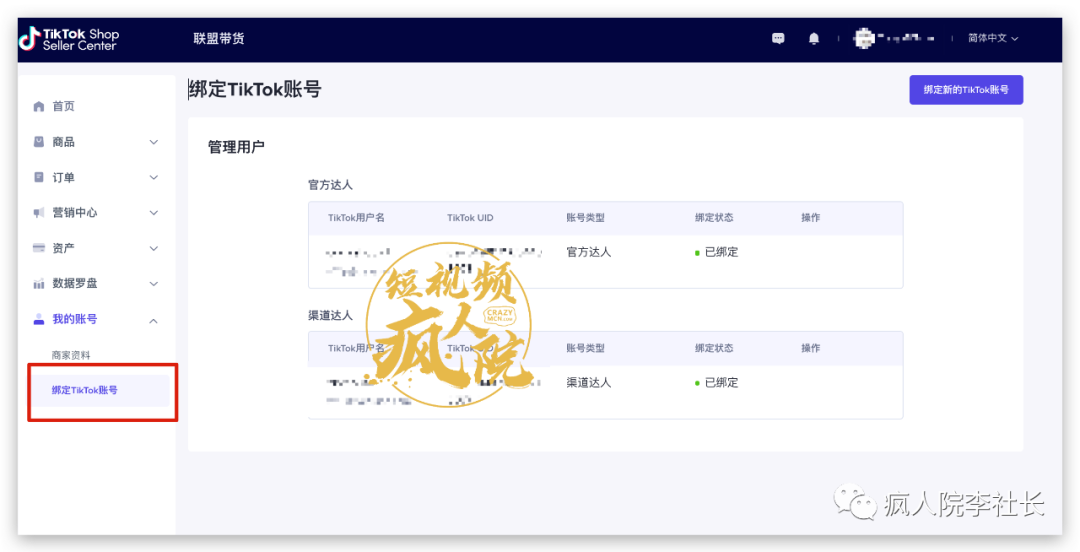This screenshot has width=1080, height=552.
Task: Open the 简体中文 language dropdown
Action: click(x=993, y=39)
